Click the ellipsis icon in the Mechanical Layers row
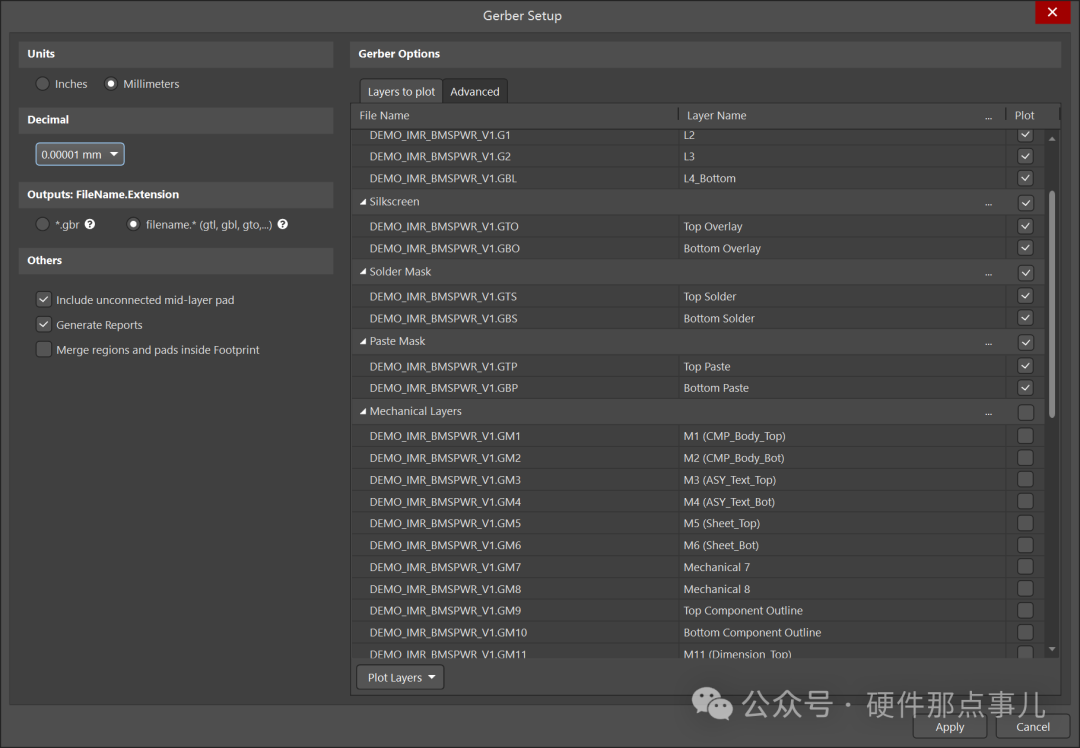This screenshot has width=1080, height=748. click(x=988, y=413)
